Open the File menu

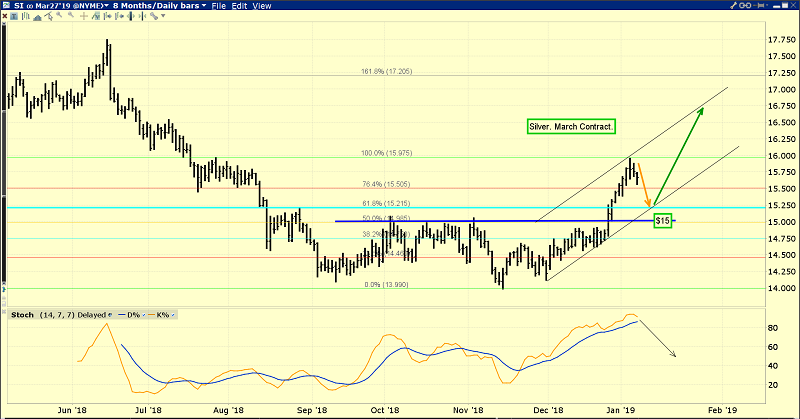click(216, 6)
